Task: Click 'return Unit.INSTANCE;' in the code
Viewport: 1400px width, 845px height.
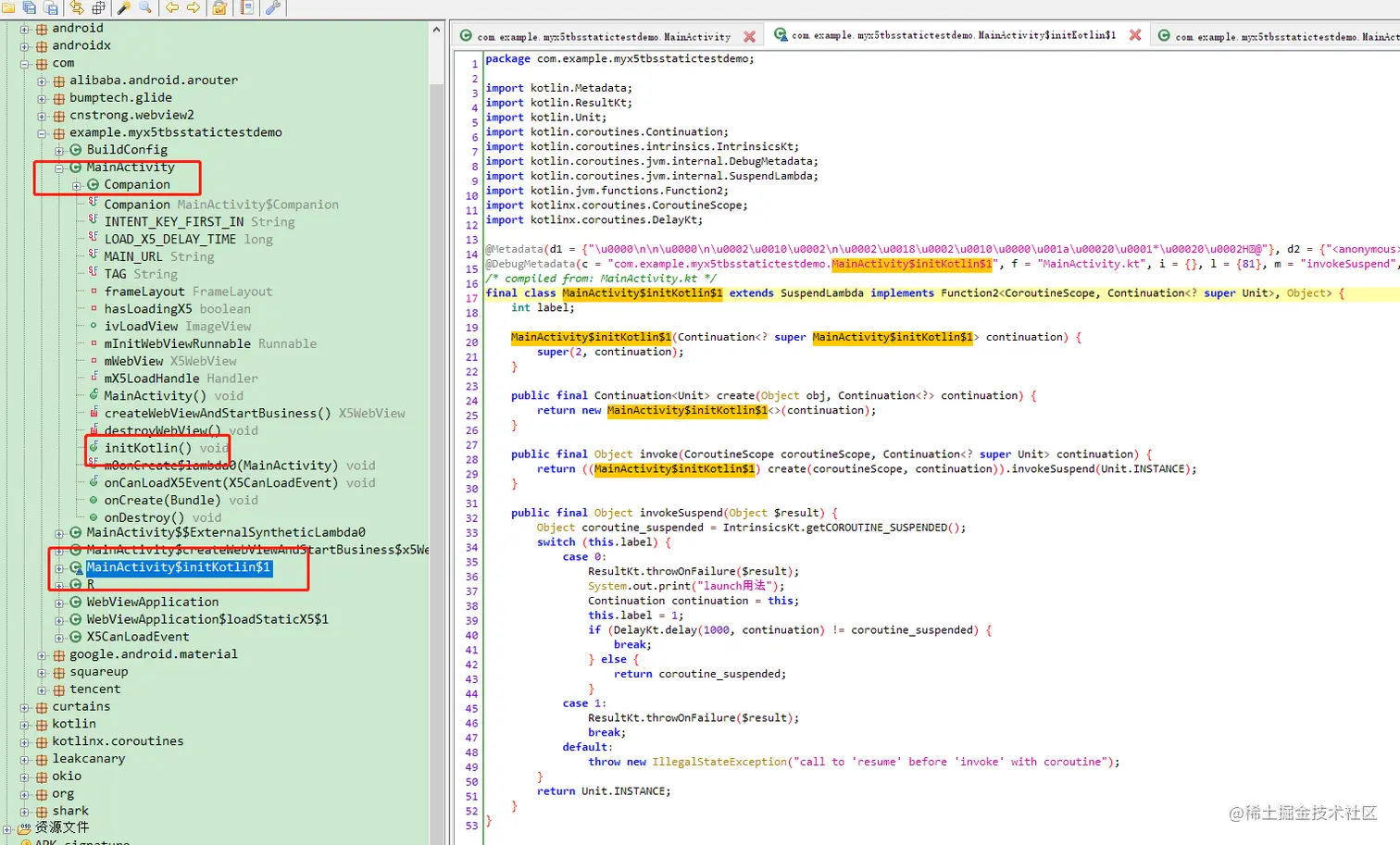Action: click(x=604, y=791)
